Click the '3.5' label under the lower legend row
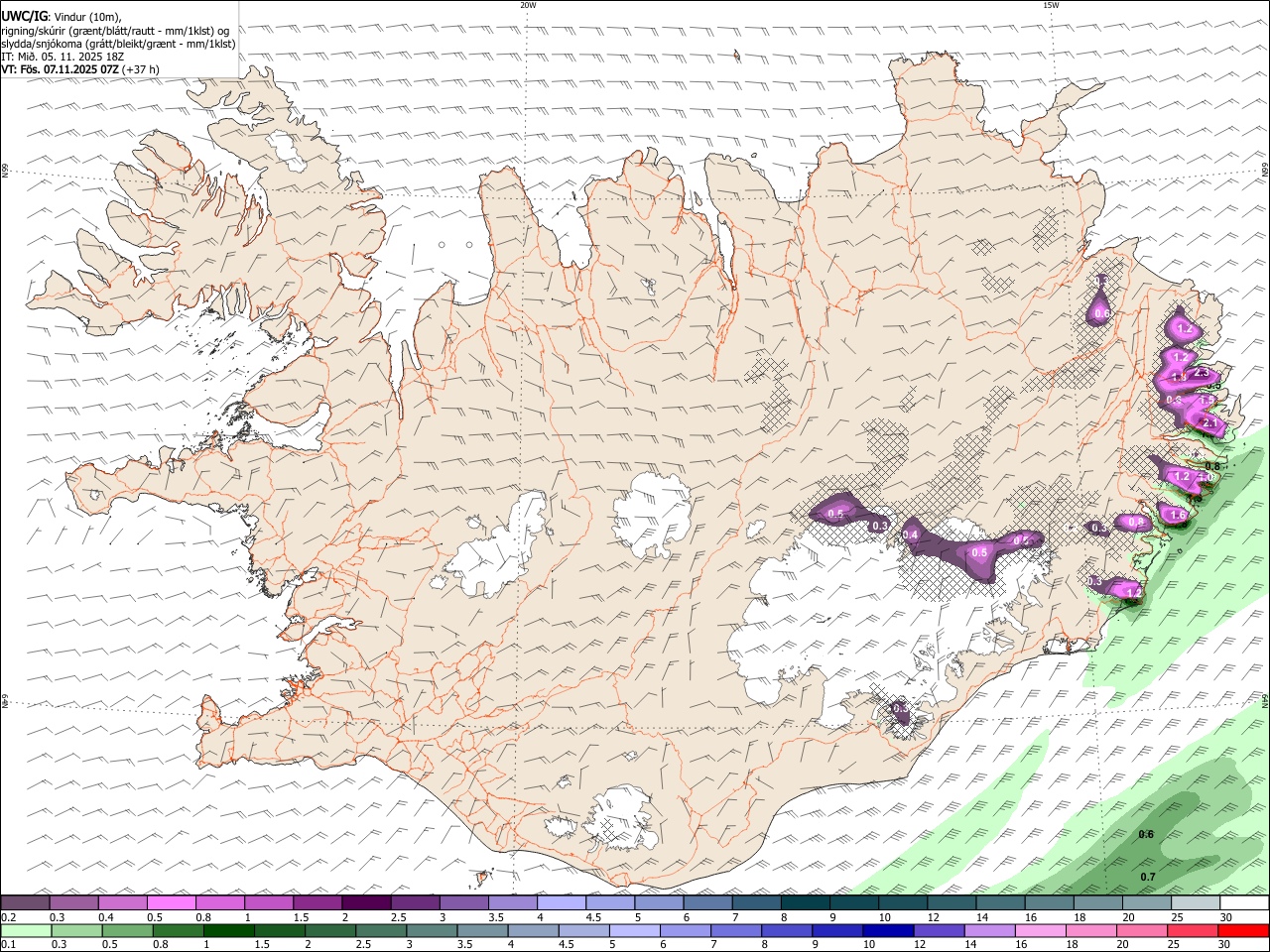Screen dimensions: 1270x952 [x=463, y=945]
